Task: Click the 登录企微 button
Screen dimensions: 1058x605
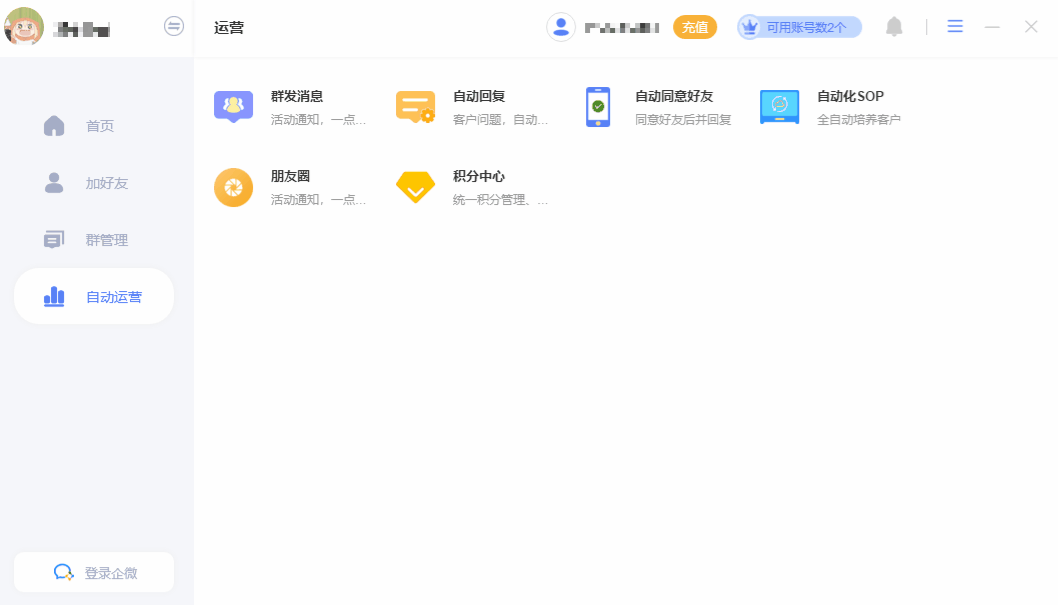Action: [94, 572]
